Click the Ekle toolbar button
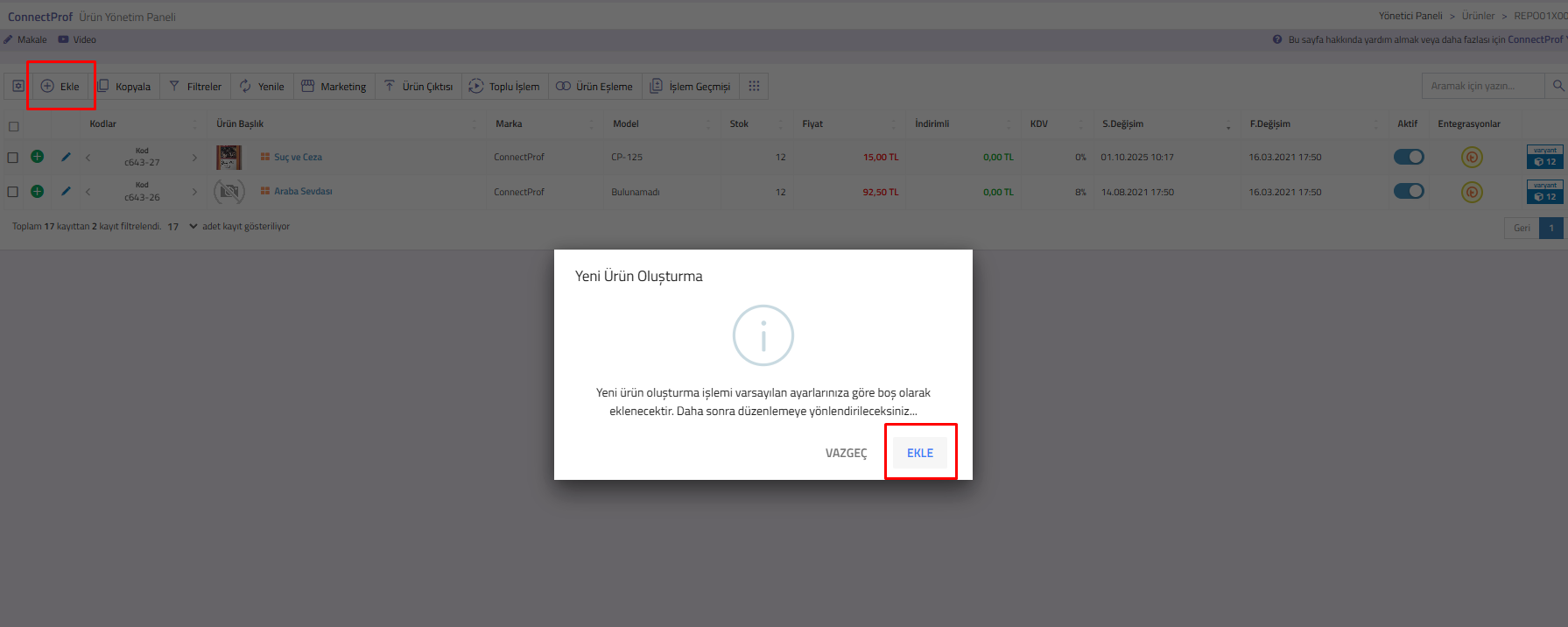The width and height of the screenshot is (1568, 627). [60, 86]
